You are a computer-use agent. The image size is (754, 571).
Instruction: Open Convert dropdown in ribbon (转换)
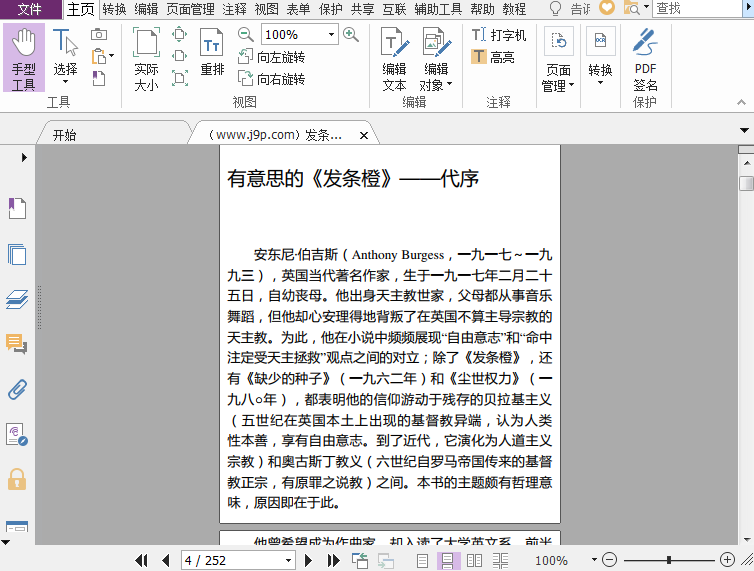(x=600, y=57)
